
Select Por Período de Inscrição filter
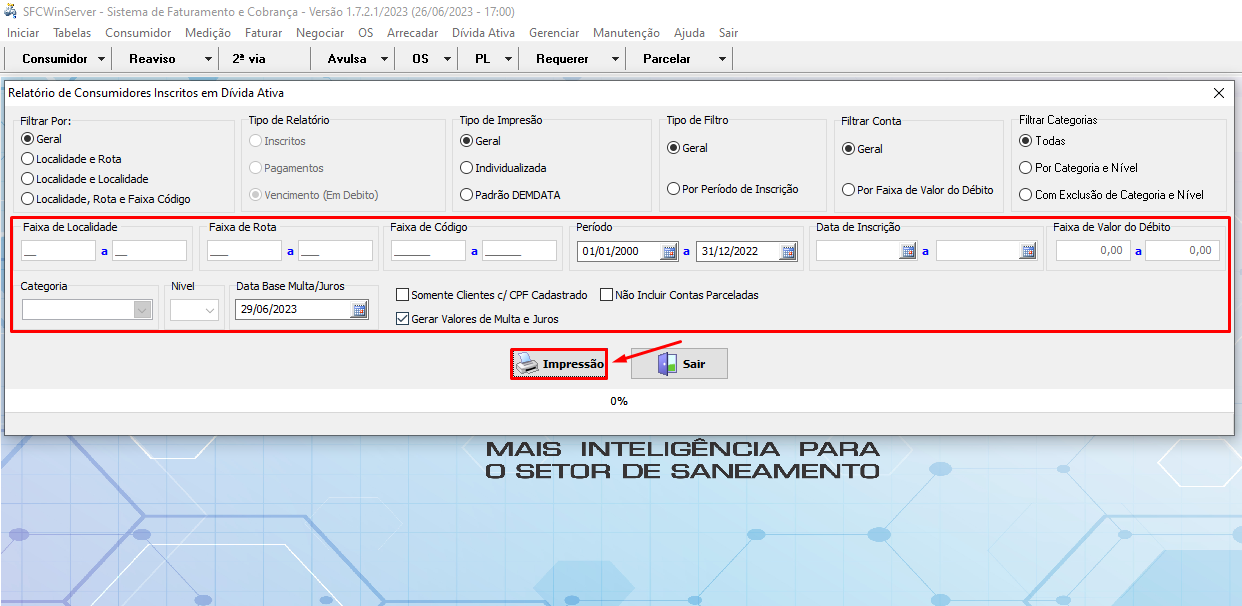click(x=673, y=189)
